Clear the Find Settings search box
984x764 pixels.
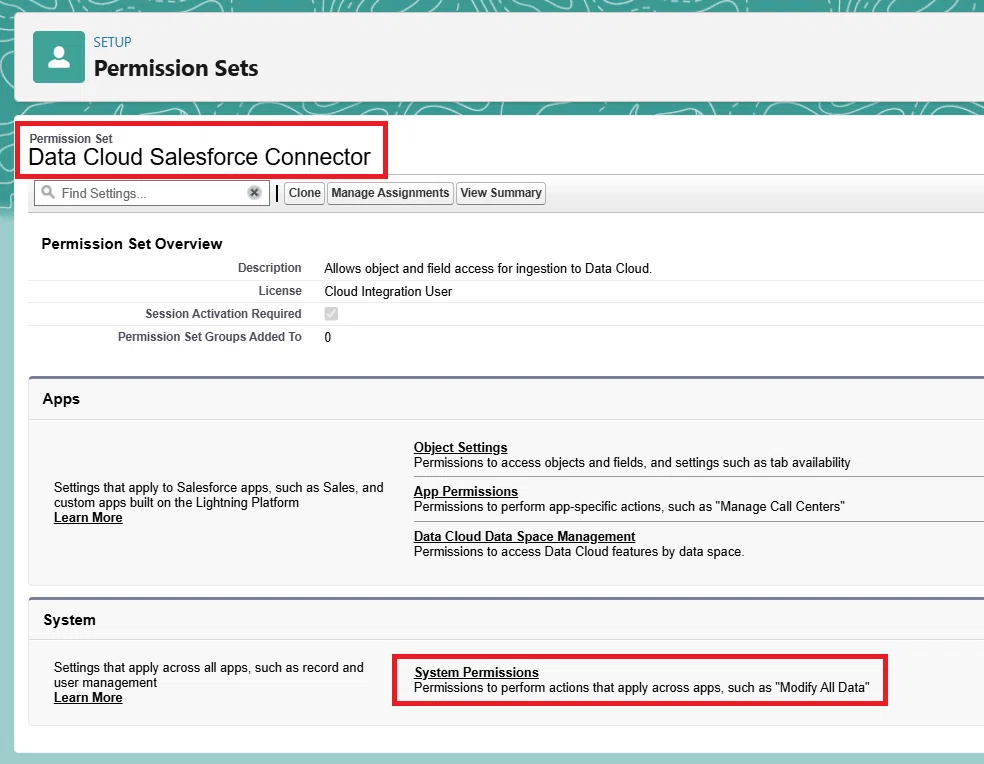pos(254,193)
